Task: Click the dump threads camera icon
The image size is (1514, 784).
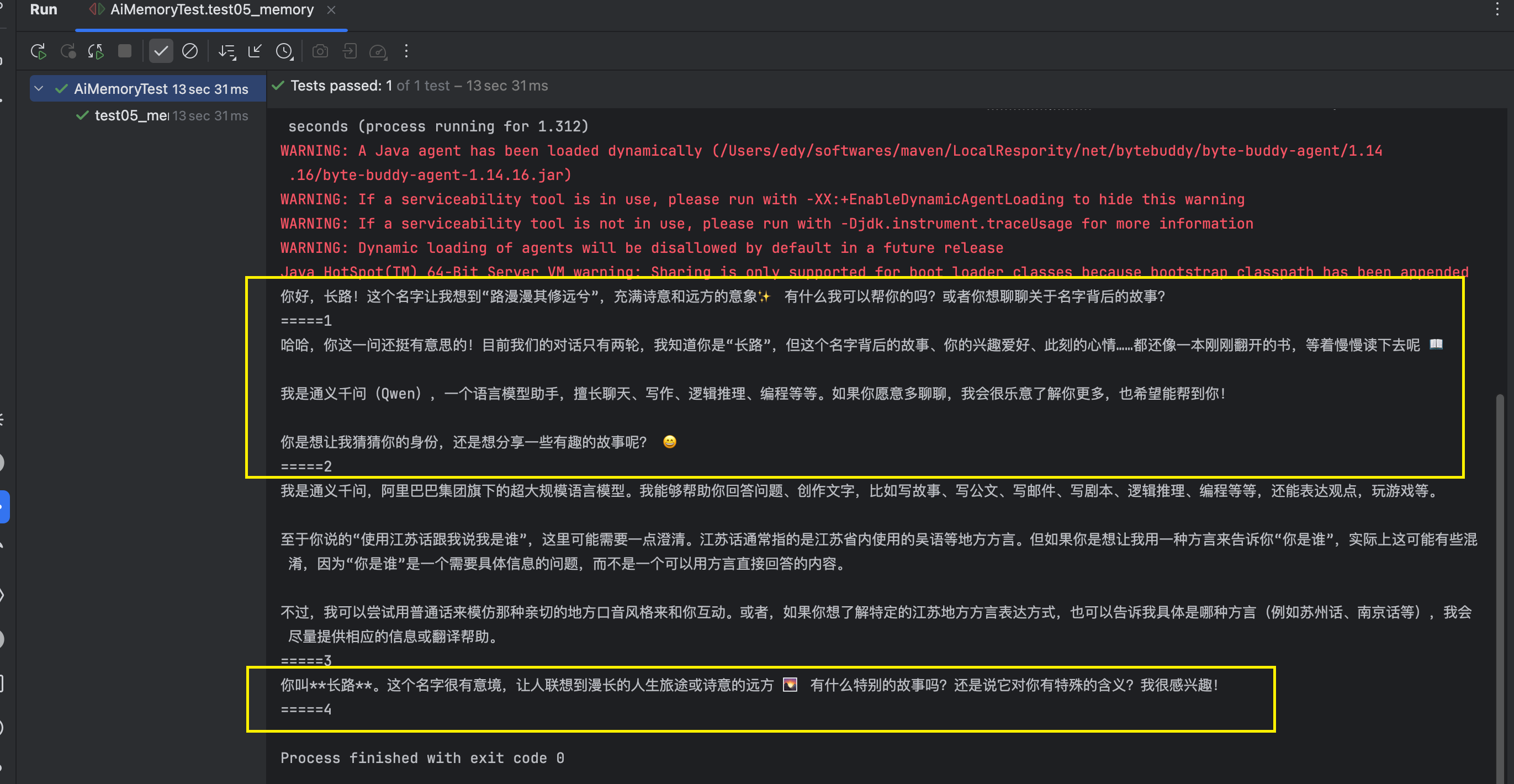Action: click(320, 52)
